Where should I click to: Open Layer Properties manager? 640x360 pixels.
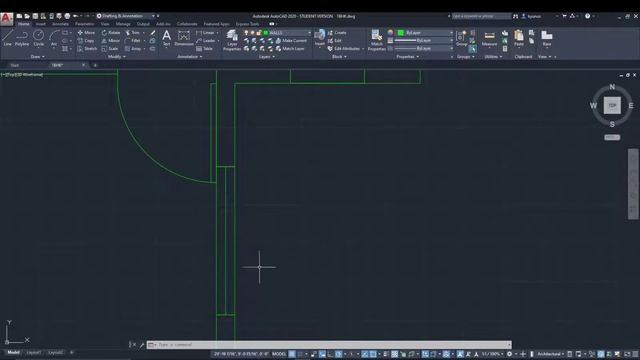tap(232, 40)
